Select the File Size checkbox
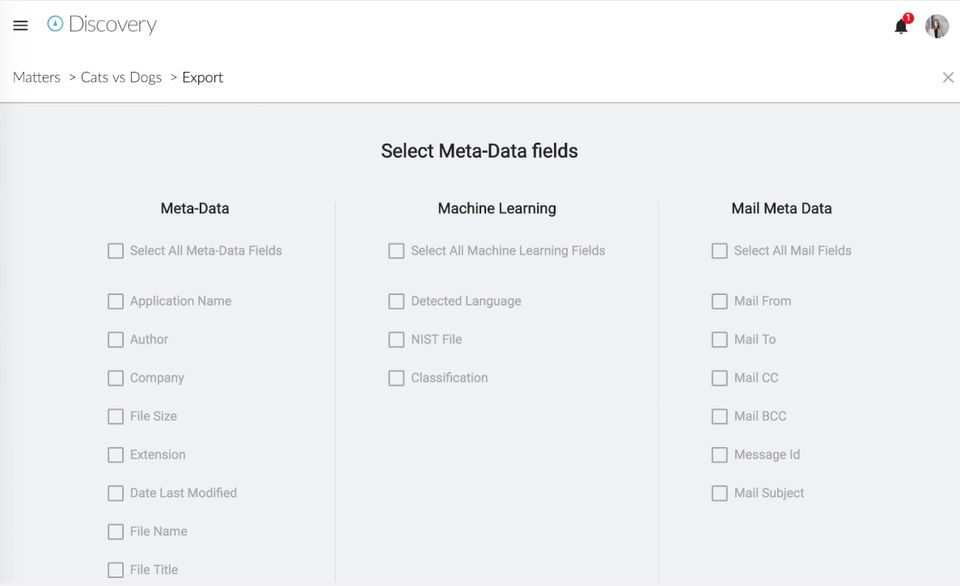 click(116, 416)
